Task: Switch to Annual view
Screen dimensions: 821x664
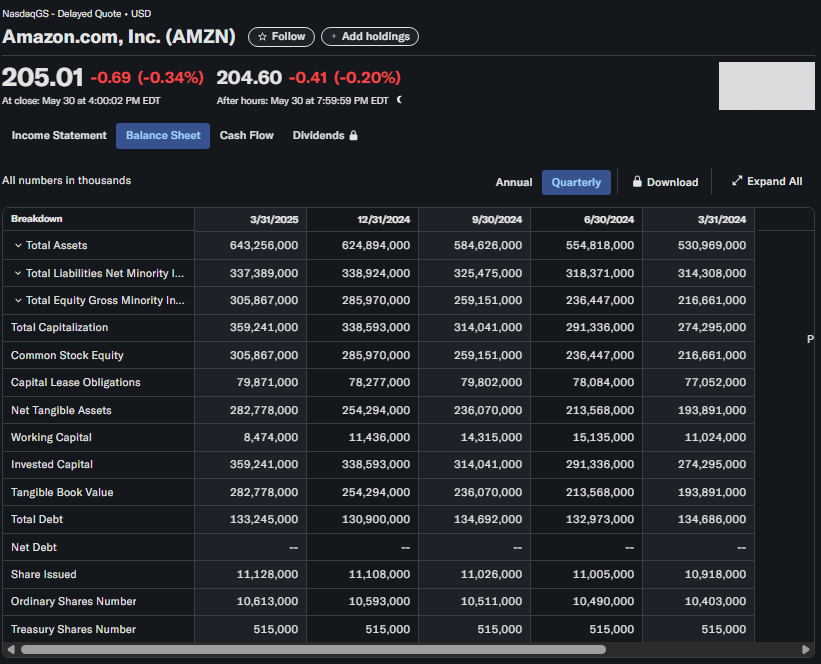Action: coord(514,182)
